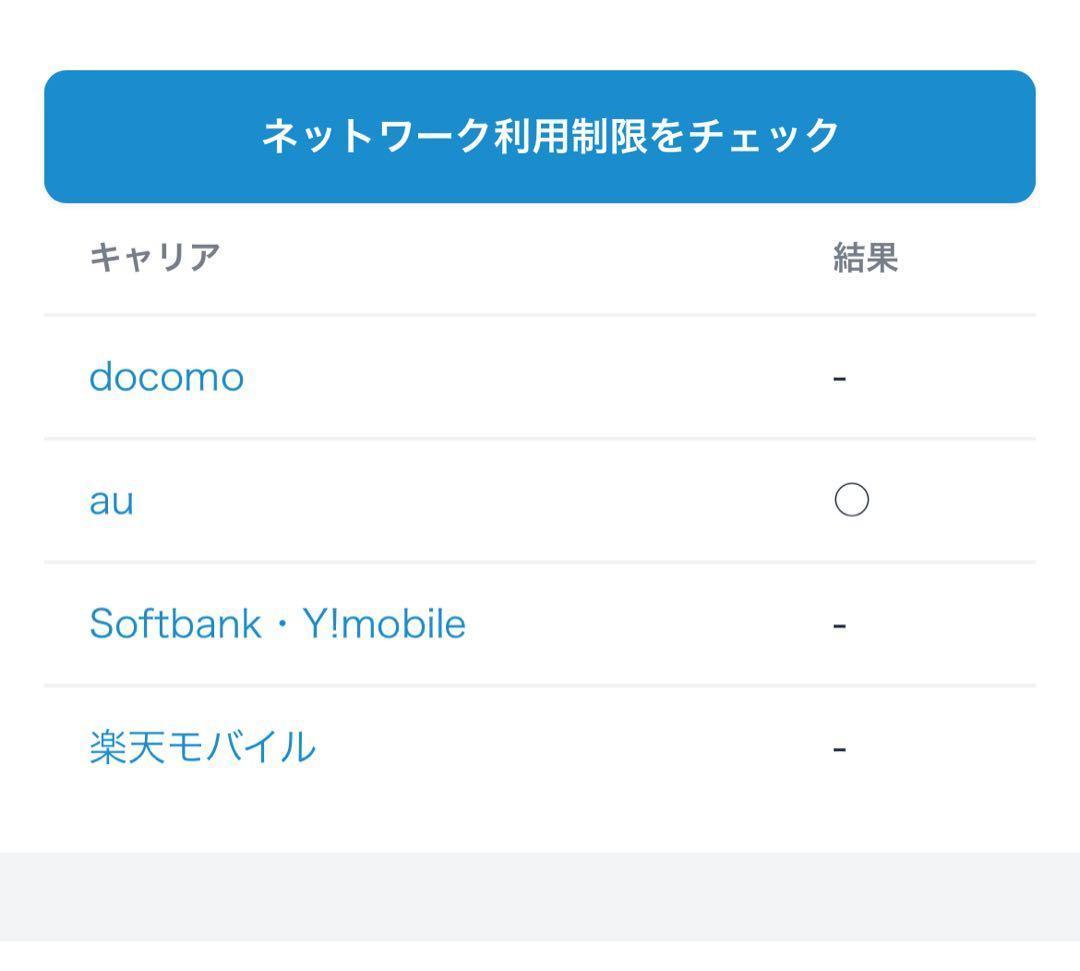Click the Softbank word in the carrier list
The height and width of the screenshot is (971, 1080).
click(x=174, y=624)
